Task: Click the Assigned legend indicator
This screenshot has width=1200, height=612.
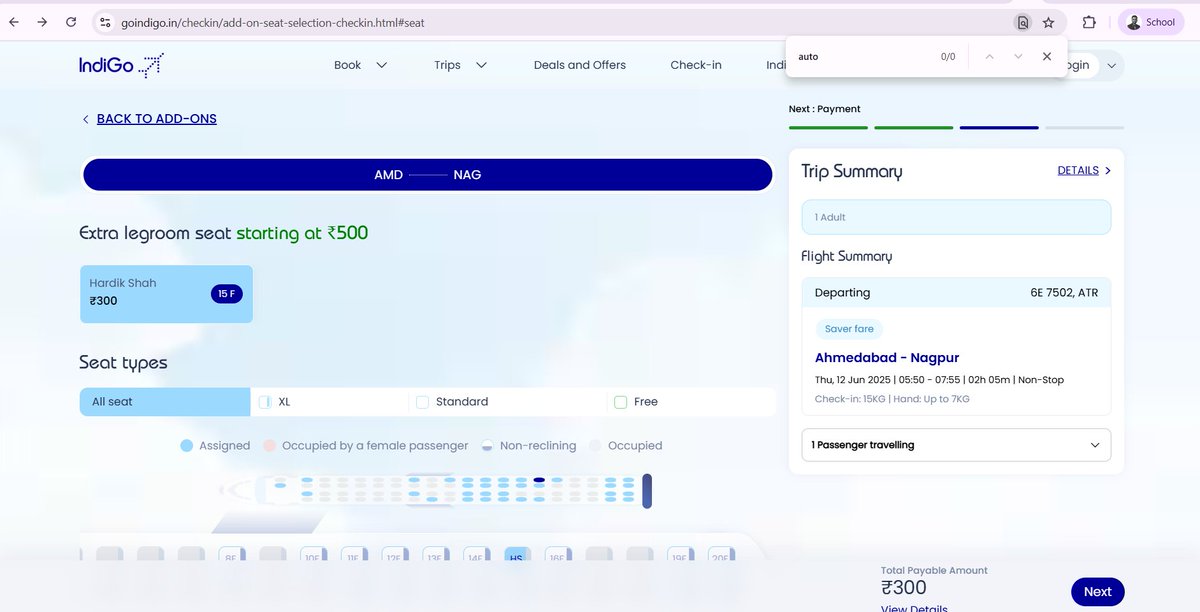Action: [186, 446]
